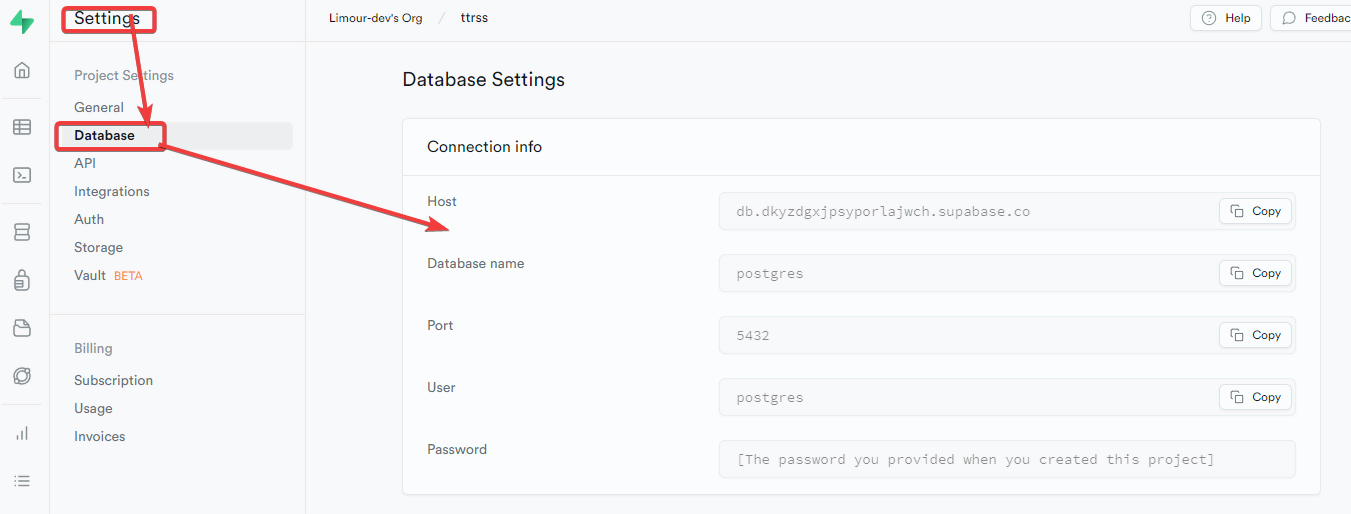This screenshot has width=1351, height=514.
Task: Open the Database icon in sidebar
Action: (22, 232)
